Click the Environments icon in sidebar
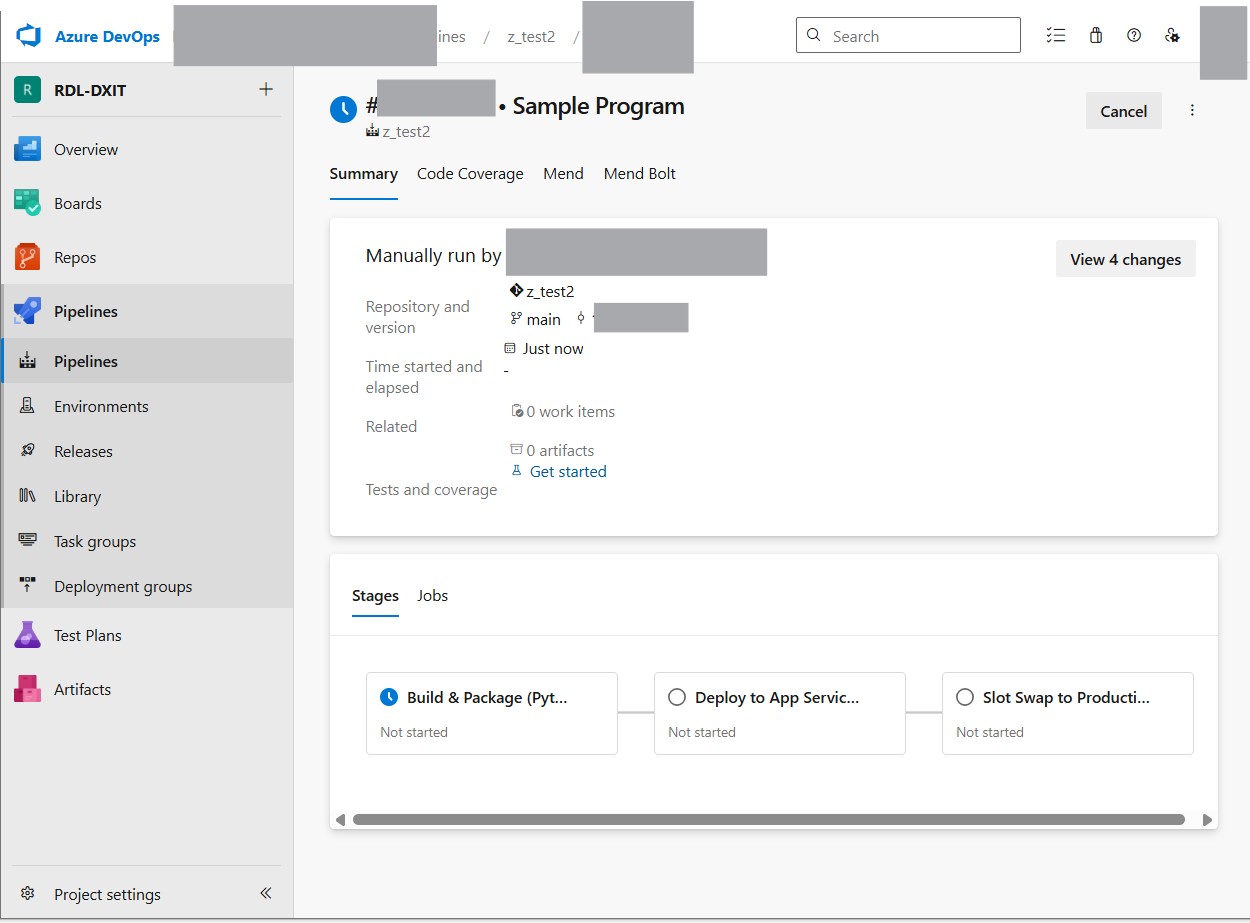Screen dimensions: 1250x923 click(x=28, y=406)
